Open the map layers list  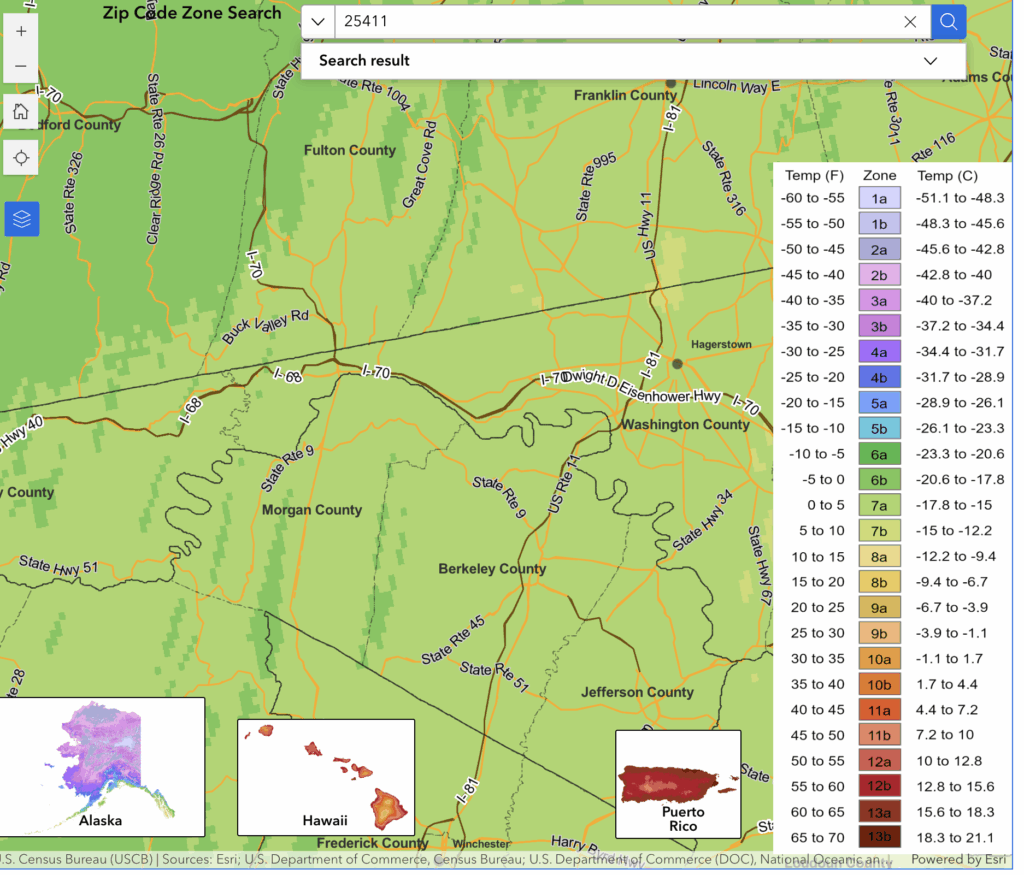21,219
